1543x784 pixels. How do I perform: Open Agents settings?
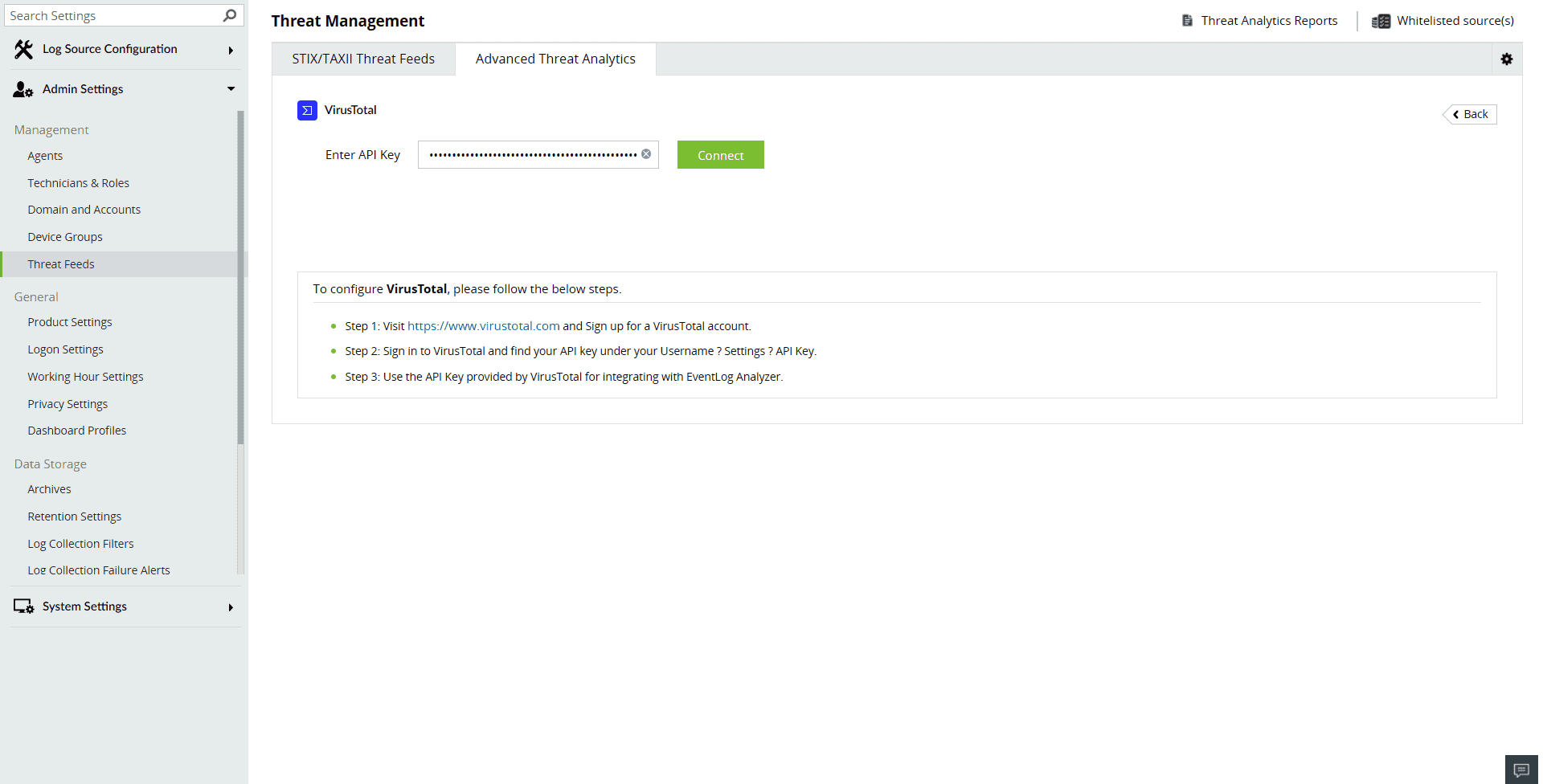[x=45, y=156]
